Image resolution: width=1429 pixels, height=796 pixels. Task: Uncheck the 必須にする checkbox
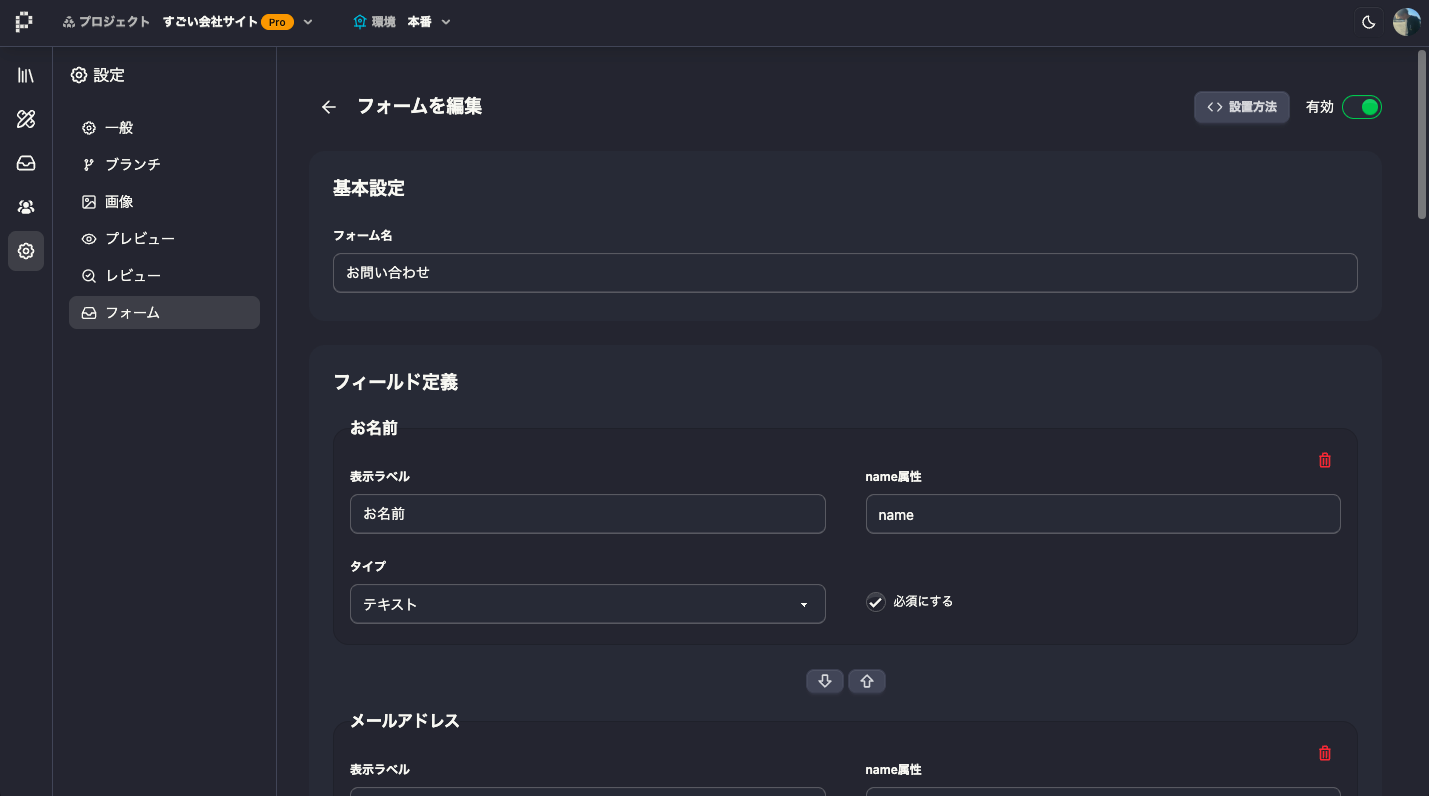(876, 602)
